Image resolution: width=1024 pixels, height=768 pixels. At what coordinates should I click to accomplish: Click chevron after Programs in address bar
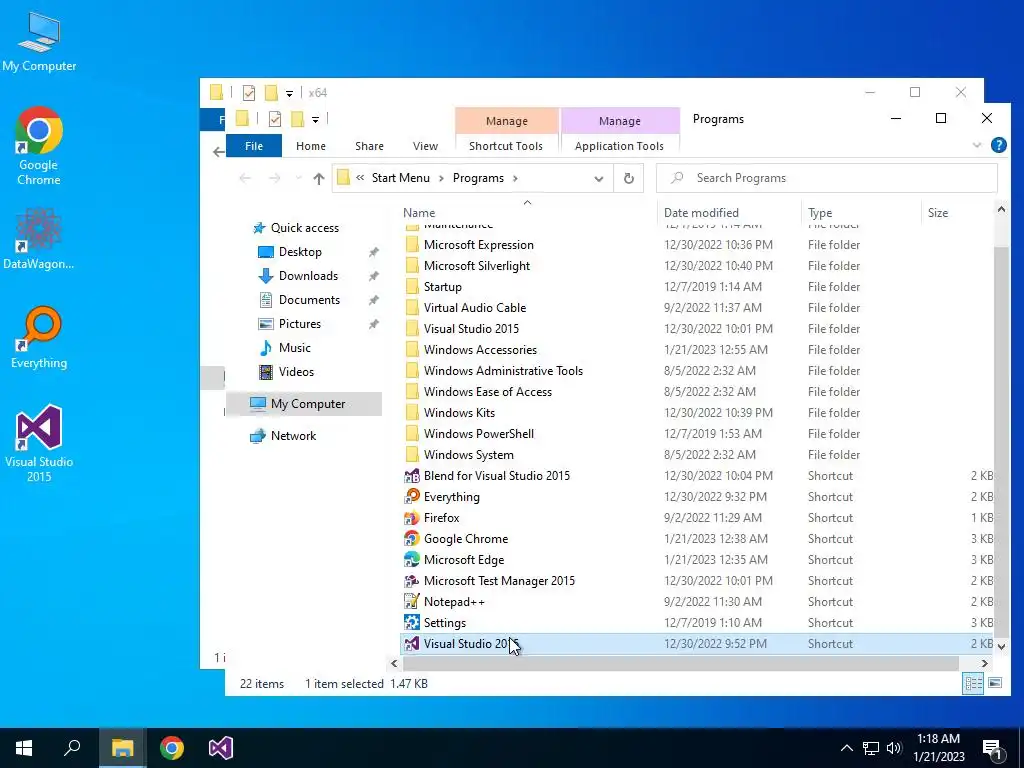point(515,178)
